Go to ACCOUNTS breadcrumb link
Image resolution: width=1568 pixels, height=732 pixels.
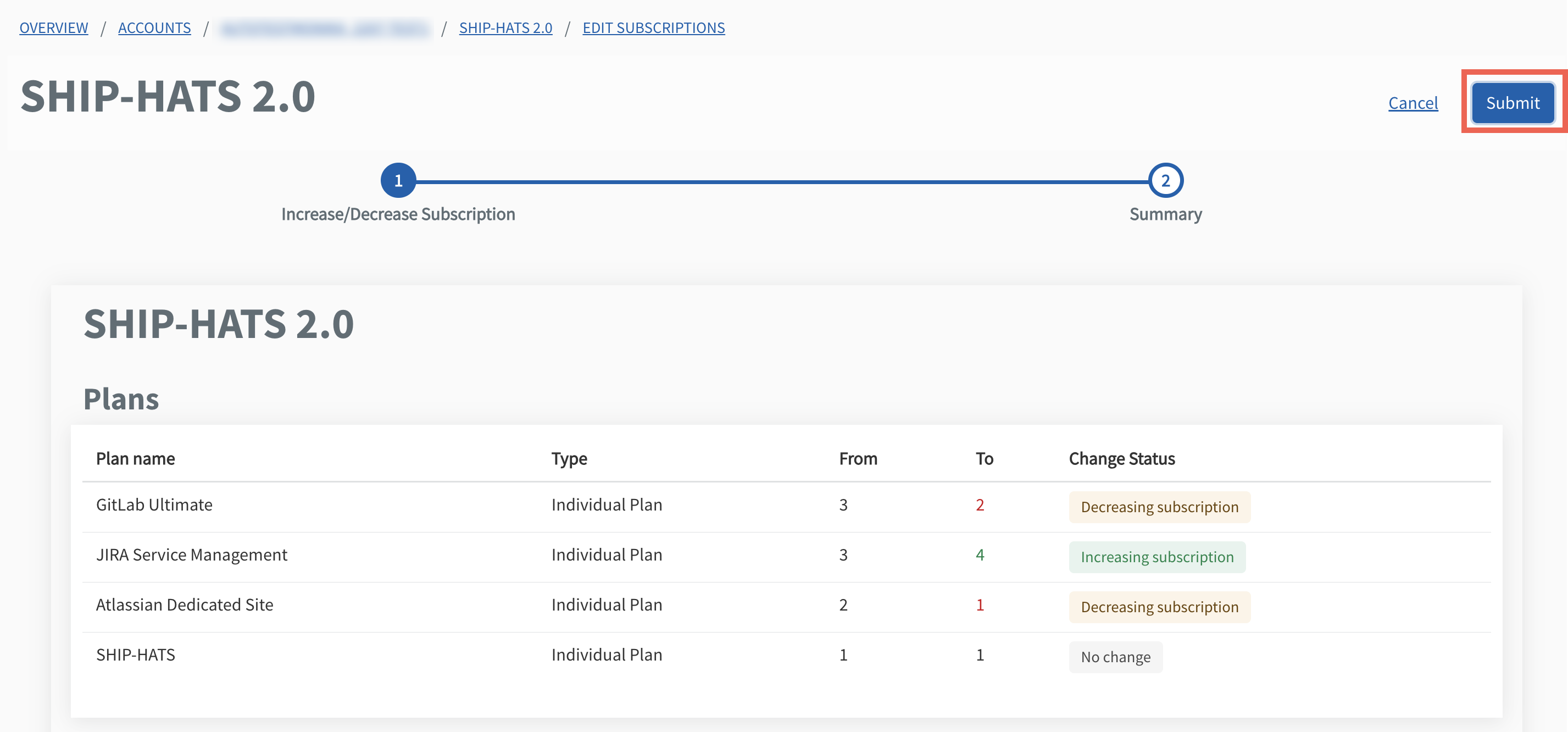[154, 28]
